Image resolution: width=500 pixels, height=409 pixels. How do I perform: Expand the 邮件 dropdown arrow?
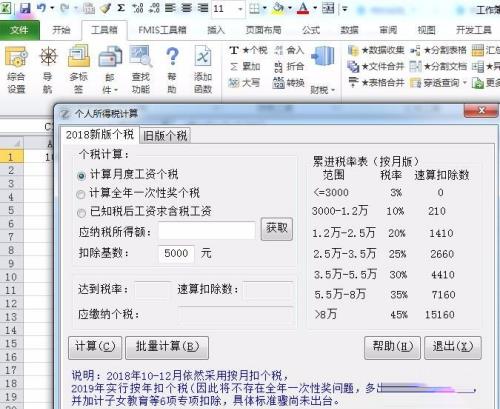tap(116, 90)
